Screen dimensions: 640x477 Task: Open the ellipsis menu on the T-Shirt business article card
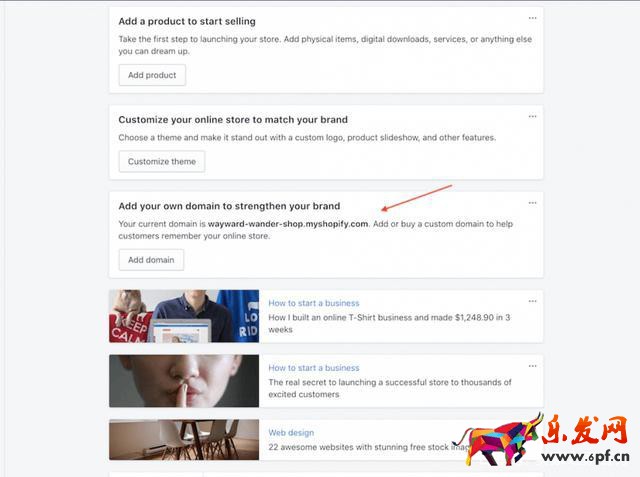(532, 301)
